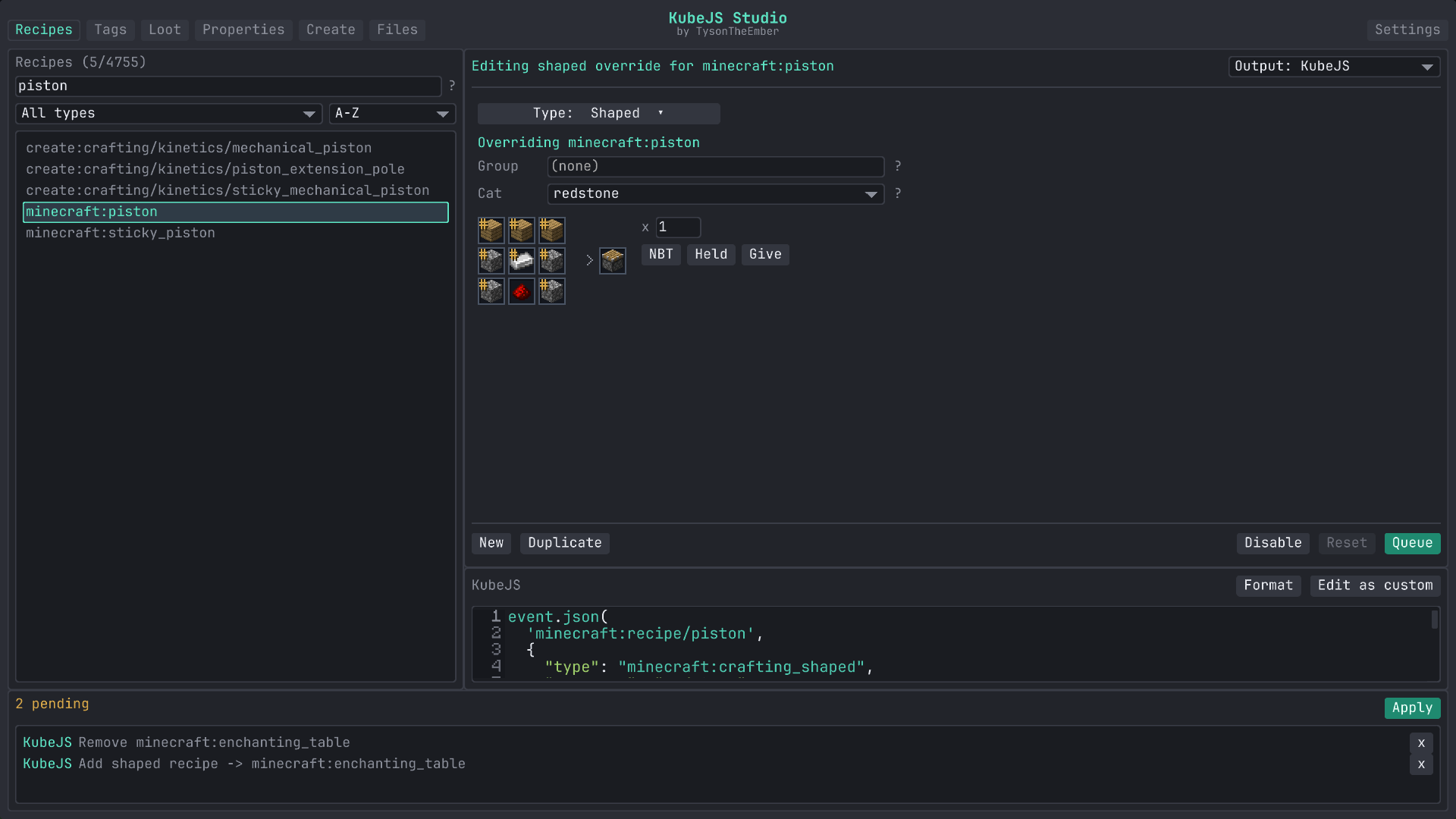Click the NBT button
Viewport: 1456px width, 819px height.
(x=661, y=255)
